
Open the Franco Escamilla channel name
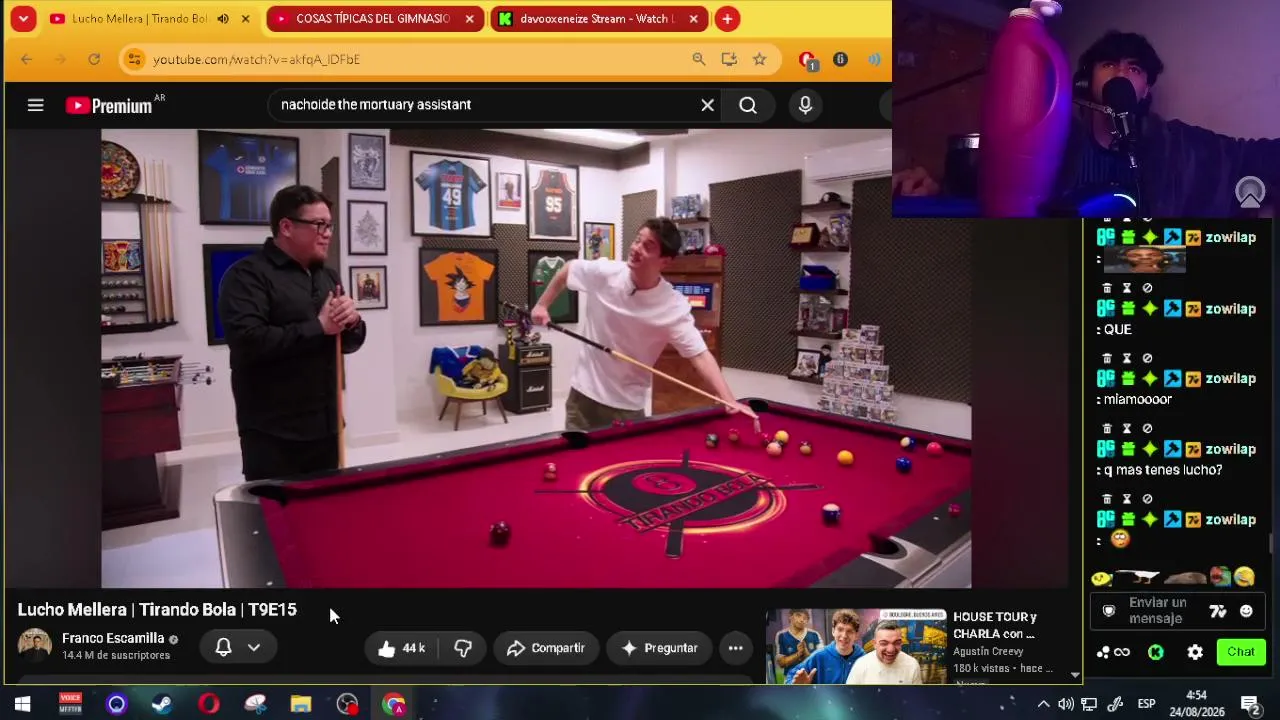[x=113, y=638]
